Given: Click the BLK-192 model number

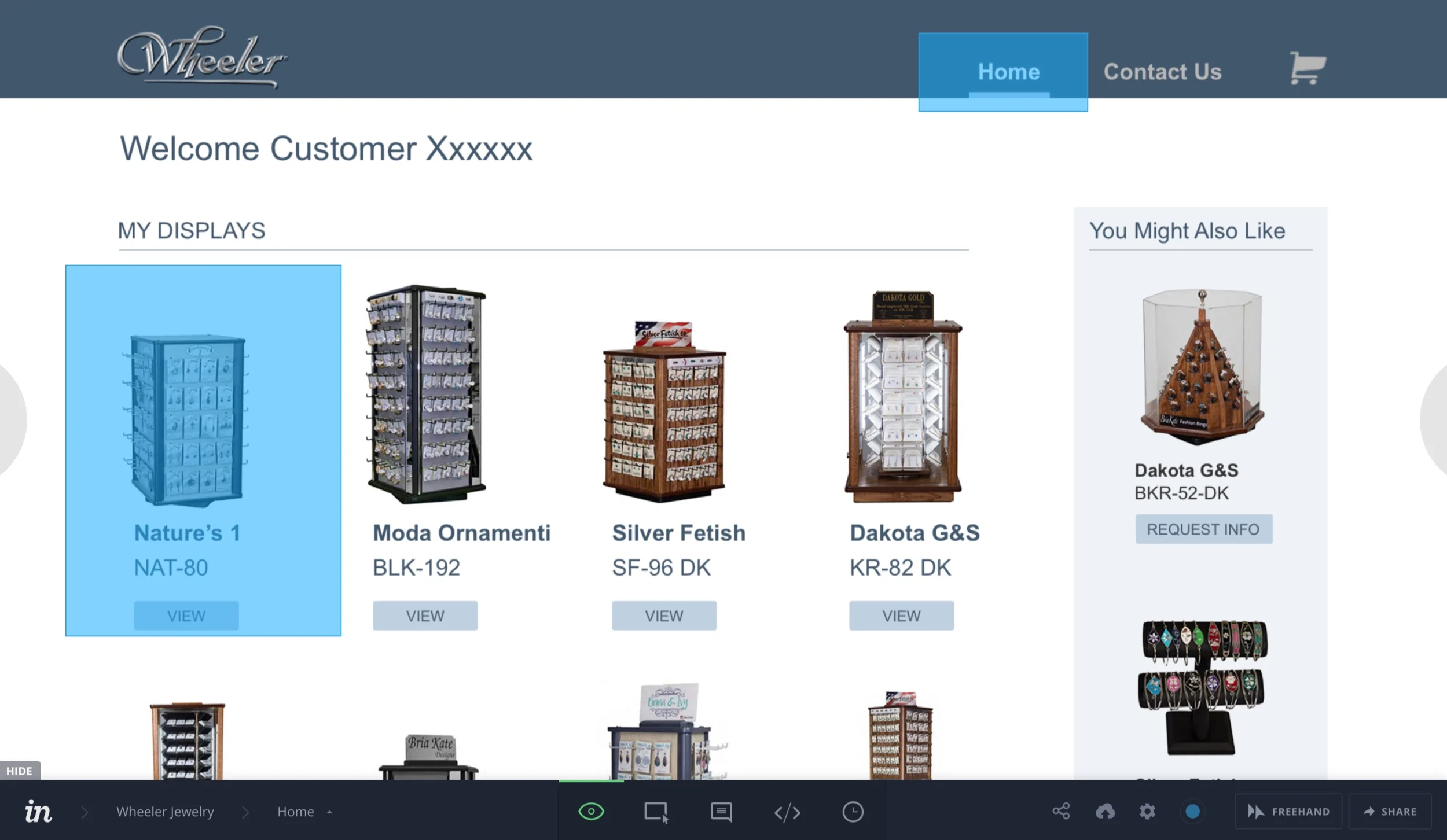Looking at the screenshot, I should pos(416,568).
